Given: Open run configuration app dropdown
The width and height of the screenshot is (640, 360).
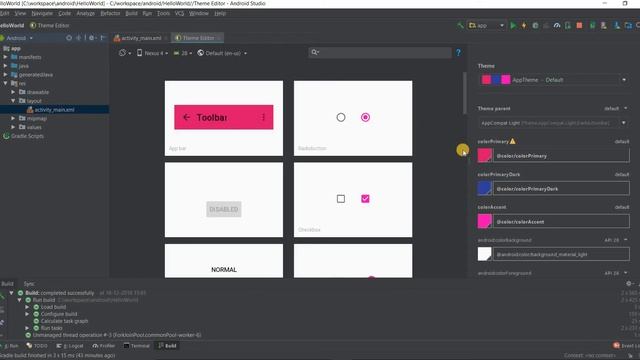Looking at the screenshot, I should tap(487, 25).
